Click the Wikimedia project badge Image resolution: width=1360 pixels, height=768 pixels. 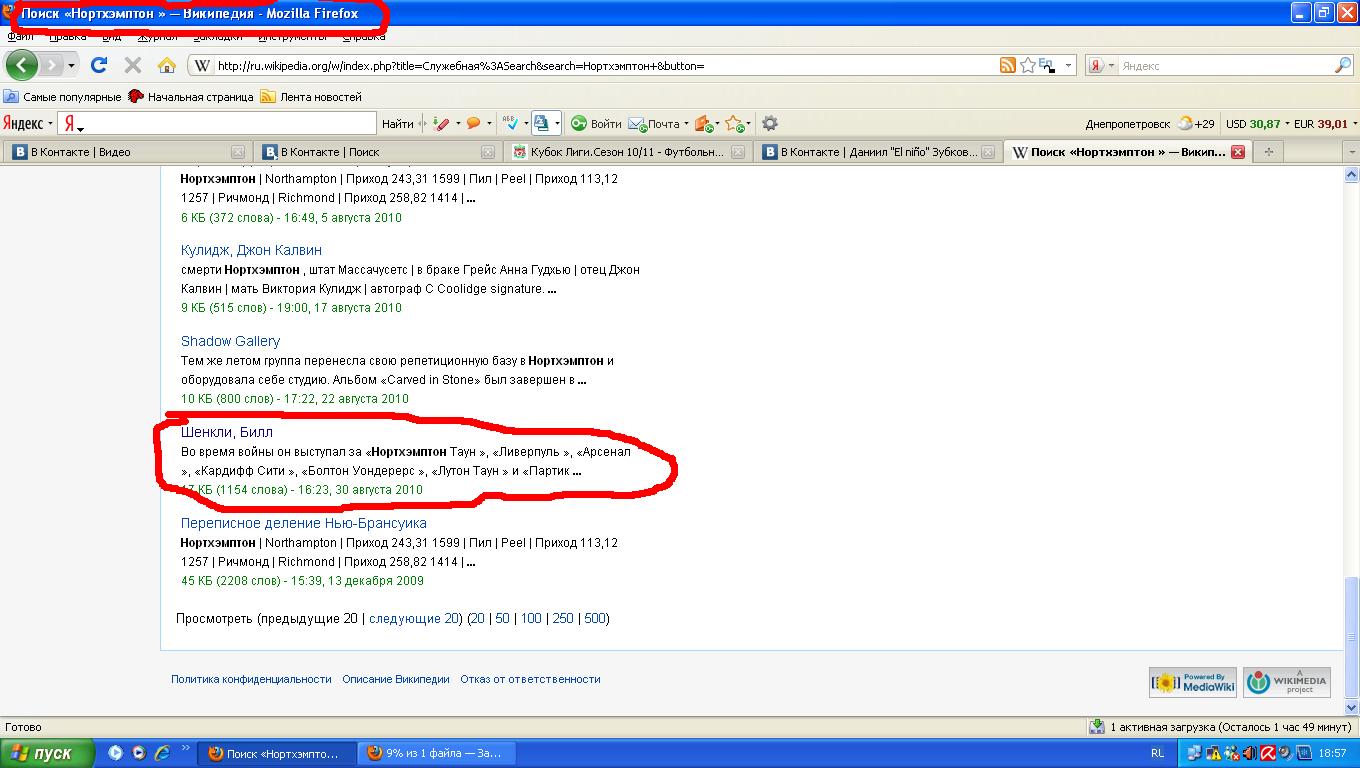click(x=1287, y=682)
